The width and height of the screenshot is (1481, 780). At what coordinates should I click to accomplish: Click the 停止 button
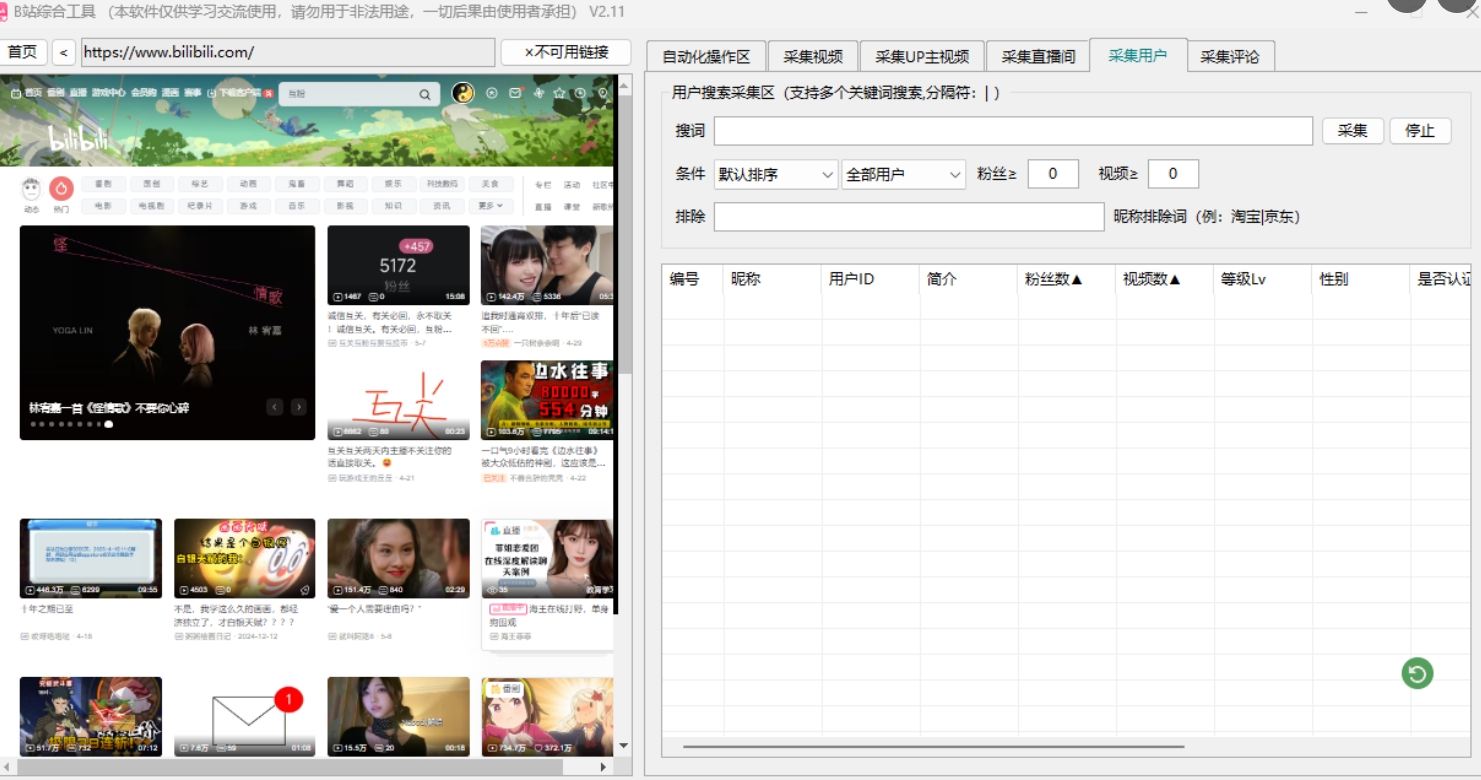pos(1420,131)
